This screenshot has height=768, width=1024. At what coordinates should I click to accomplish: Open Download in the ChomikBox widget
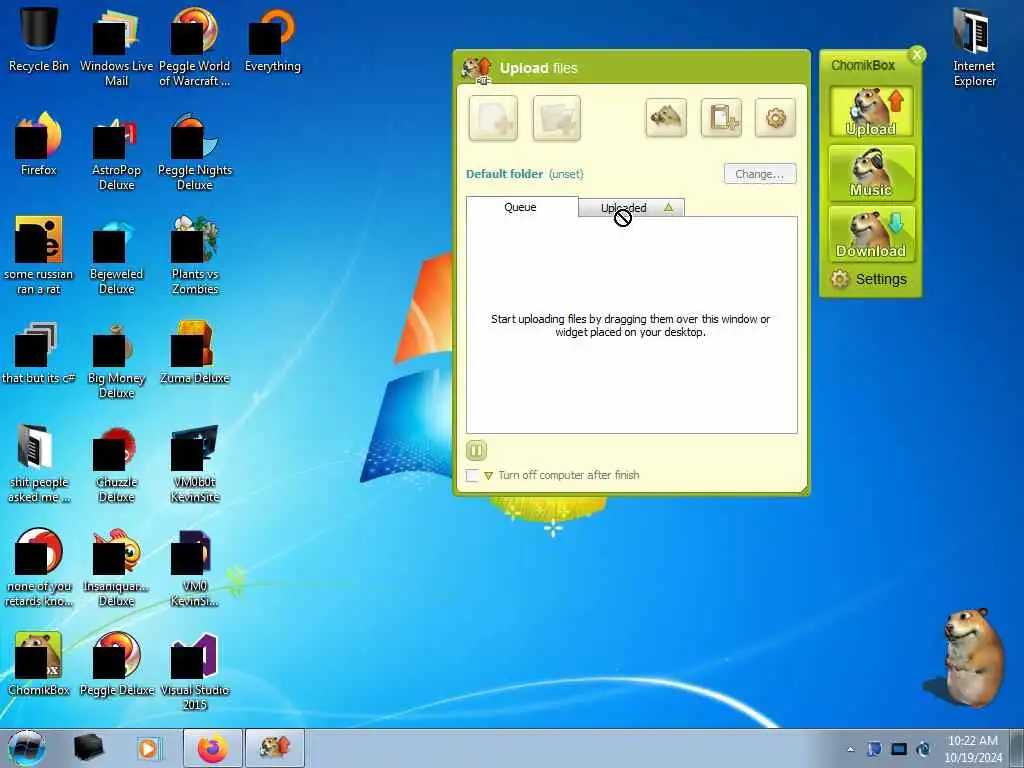tap(871, 234)
